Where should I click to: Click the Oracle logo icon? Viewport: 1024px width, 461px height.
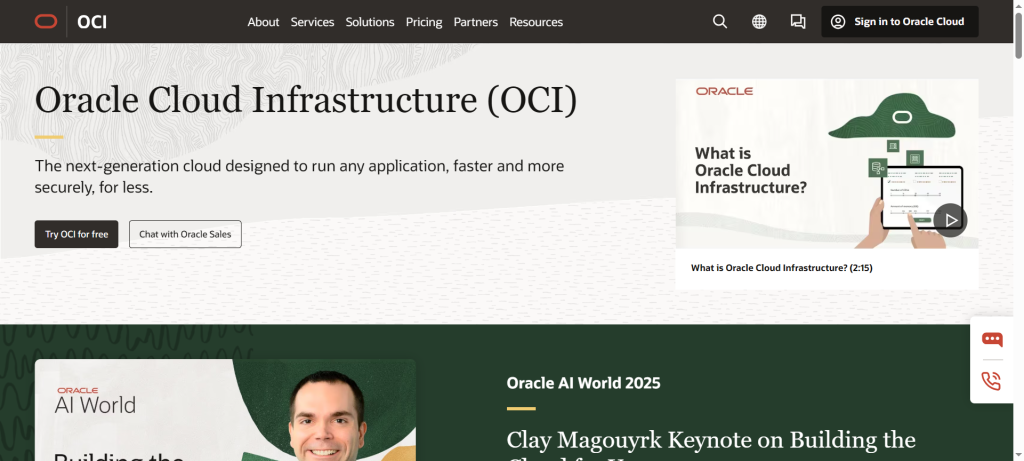tap(46, 22)
